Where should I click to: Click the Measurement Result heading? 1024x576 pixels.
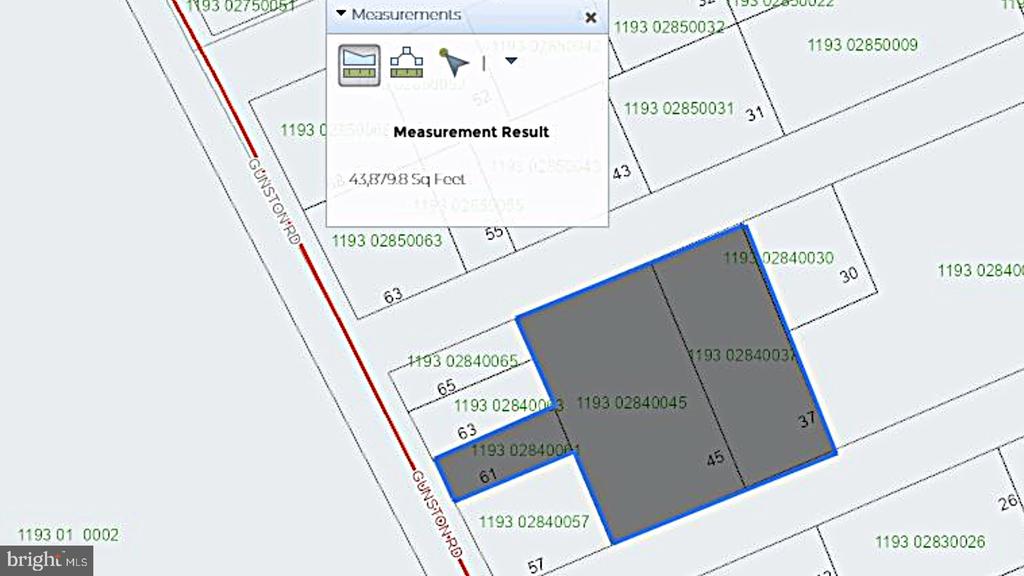pyautogui.click(x=471, y=132)
